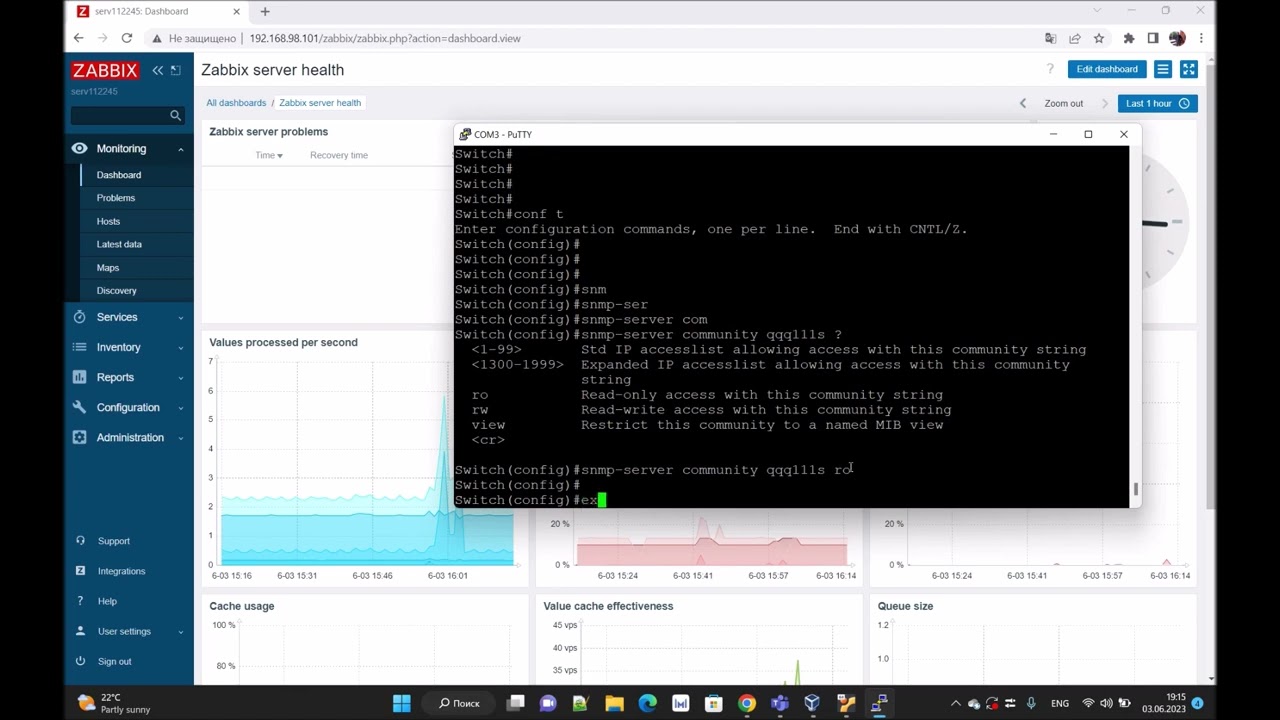Expand the Inventory menu section

pos(129,347)
